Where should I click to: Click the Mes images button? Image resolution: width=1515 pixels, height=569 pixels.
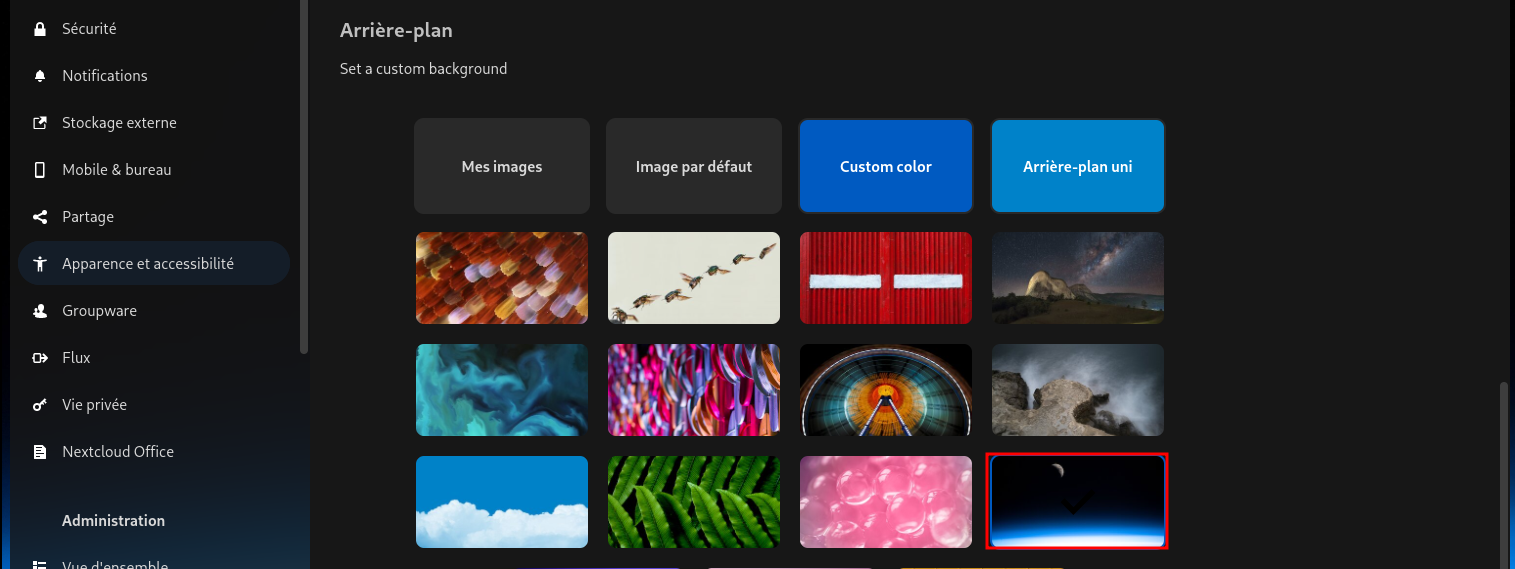[502, 167]
